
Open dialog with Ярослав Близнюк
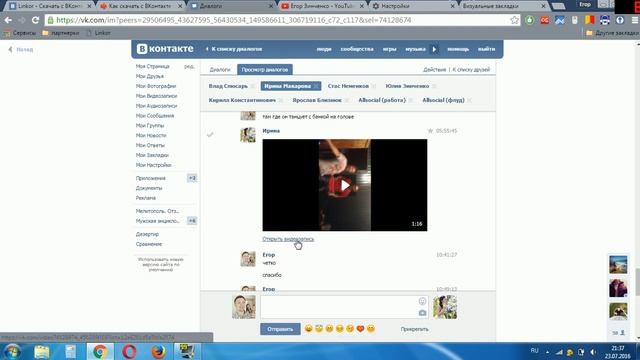pyautogui.click(x=317, y=100)
